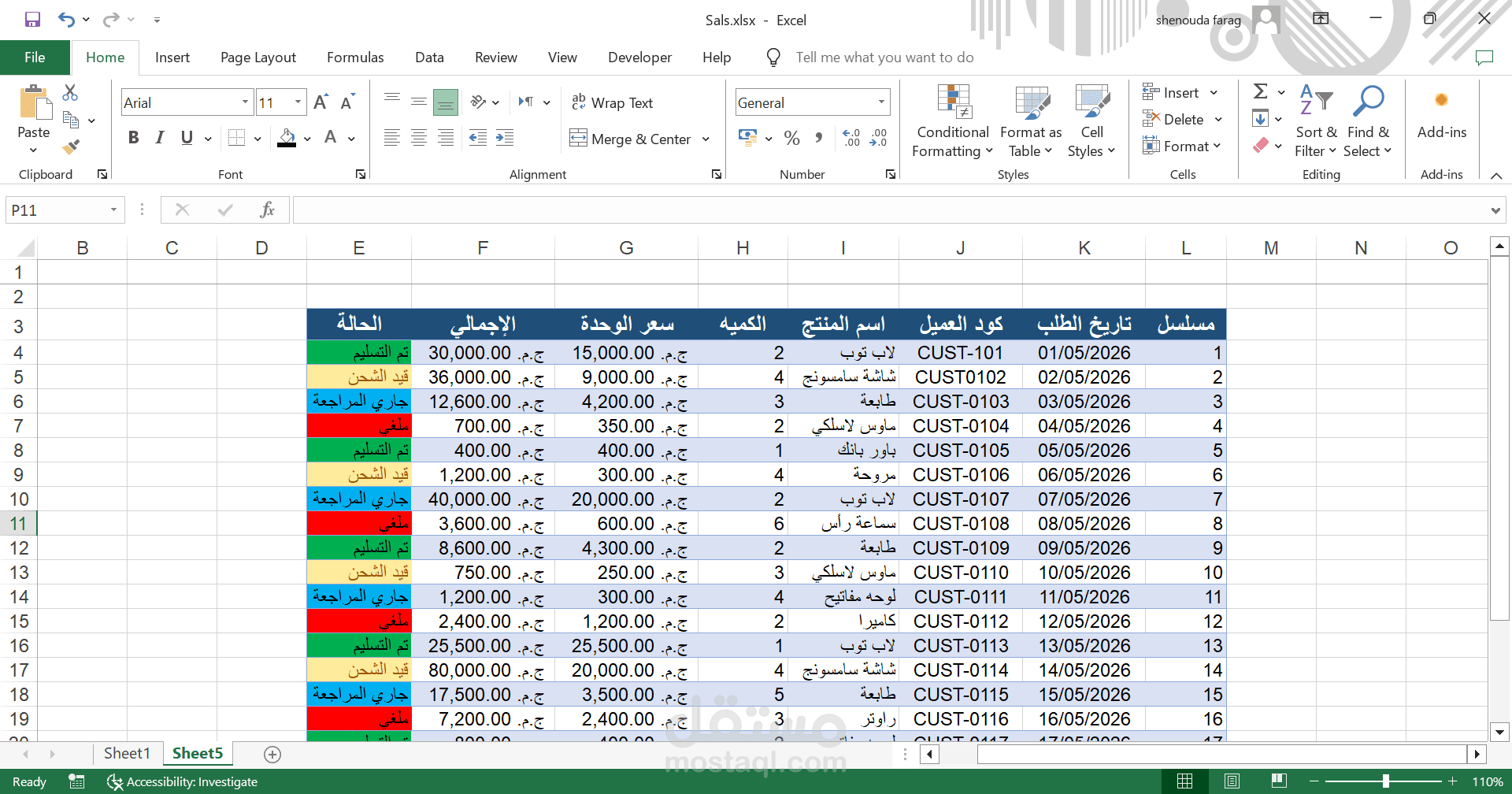Click the Insert Function fx icon
Image resolution: width=1512 pixels, height=794 pixels.
click(x=267, y=210)
